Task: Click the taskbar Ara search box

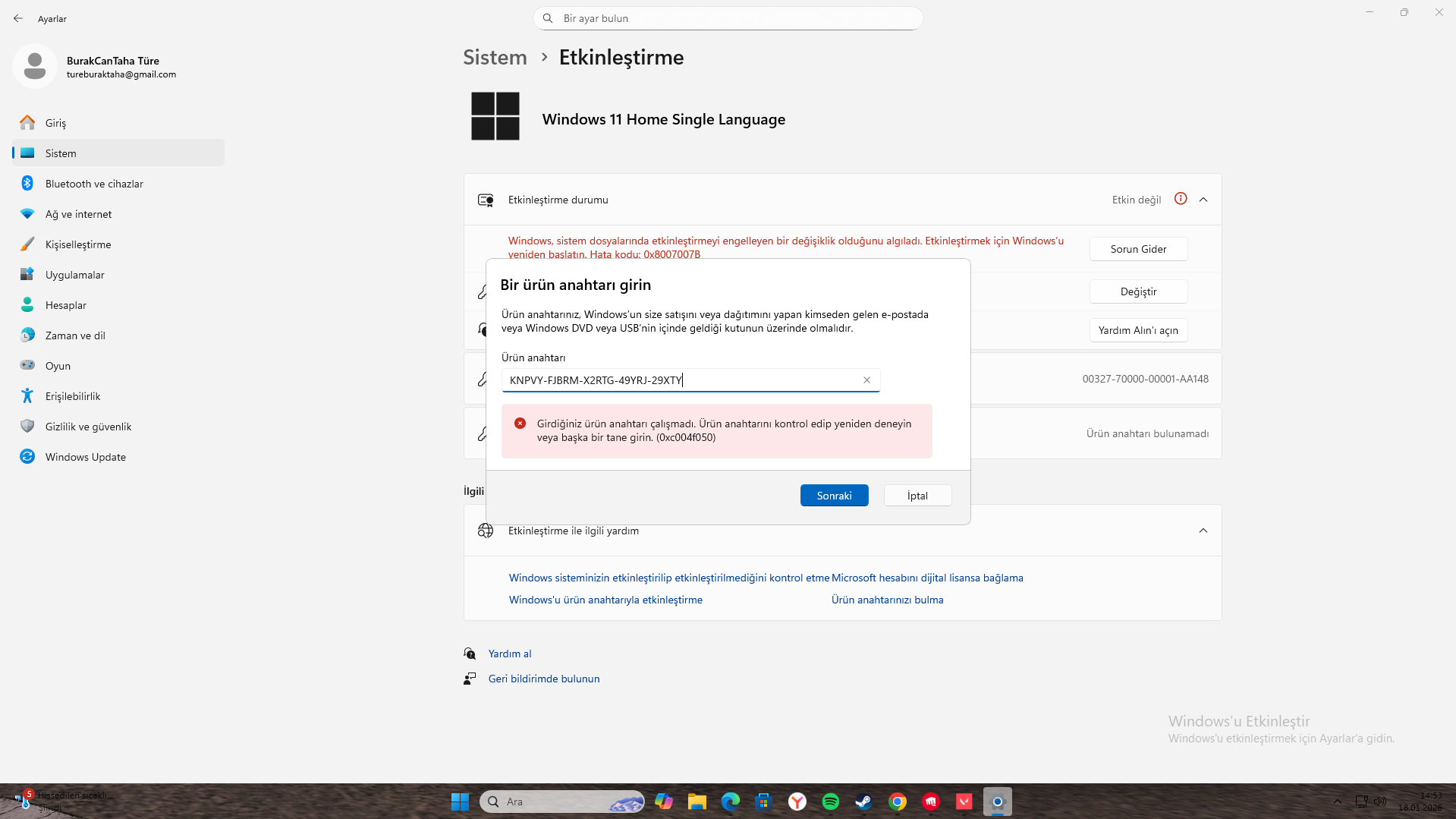Action: [561, 802]
